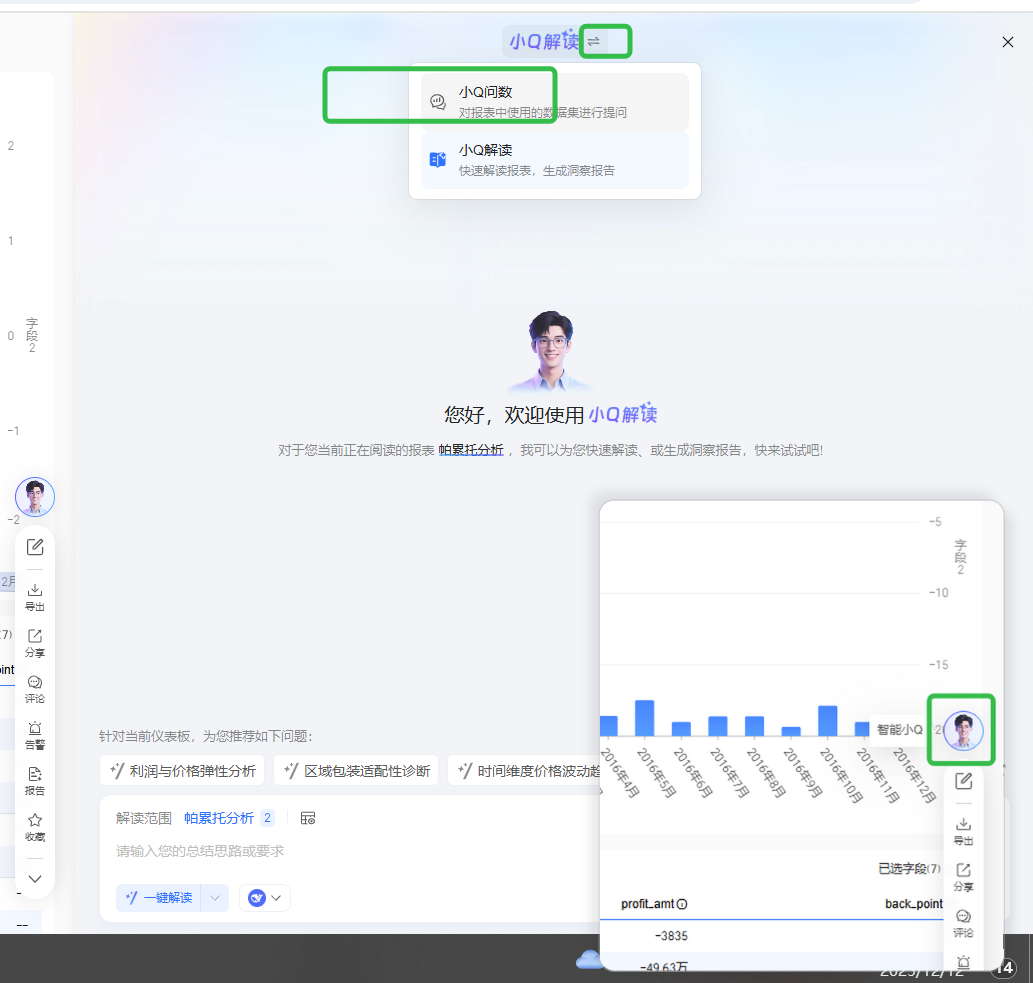This screenshot has height=983, width=1033.
Task: Choose the 利润与价格弹性分析 suggested question
Action: coord(182,771)
